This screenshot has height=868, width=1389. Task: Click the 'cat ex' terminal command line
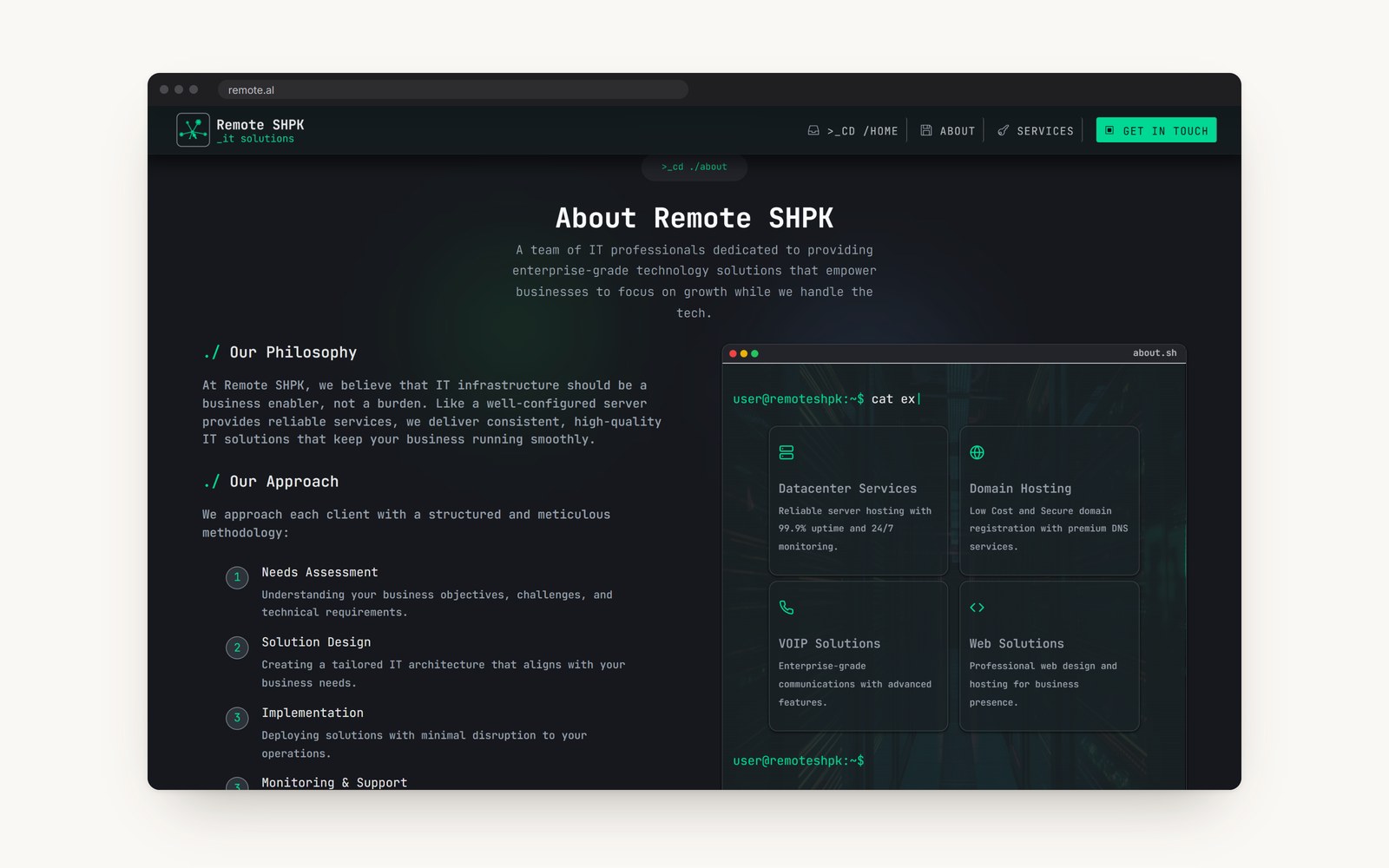pyautogui.click(x=826, y=399)
